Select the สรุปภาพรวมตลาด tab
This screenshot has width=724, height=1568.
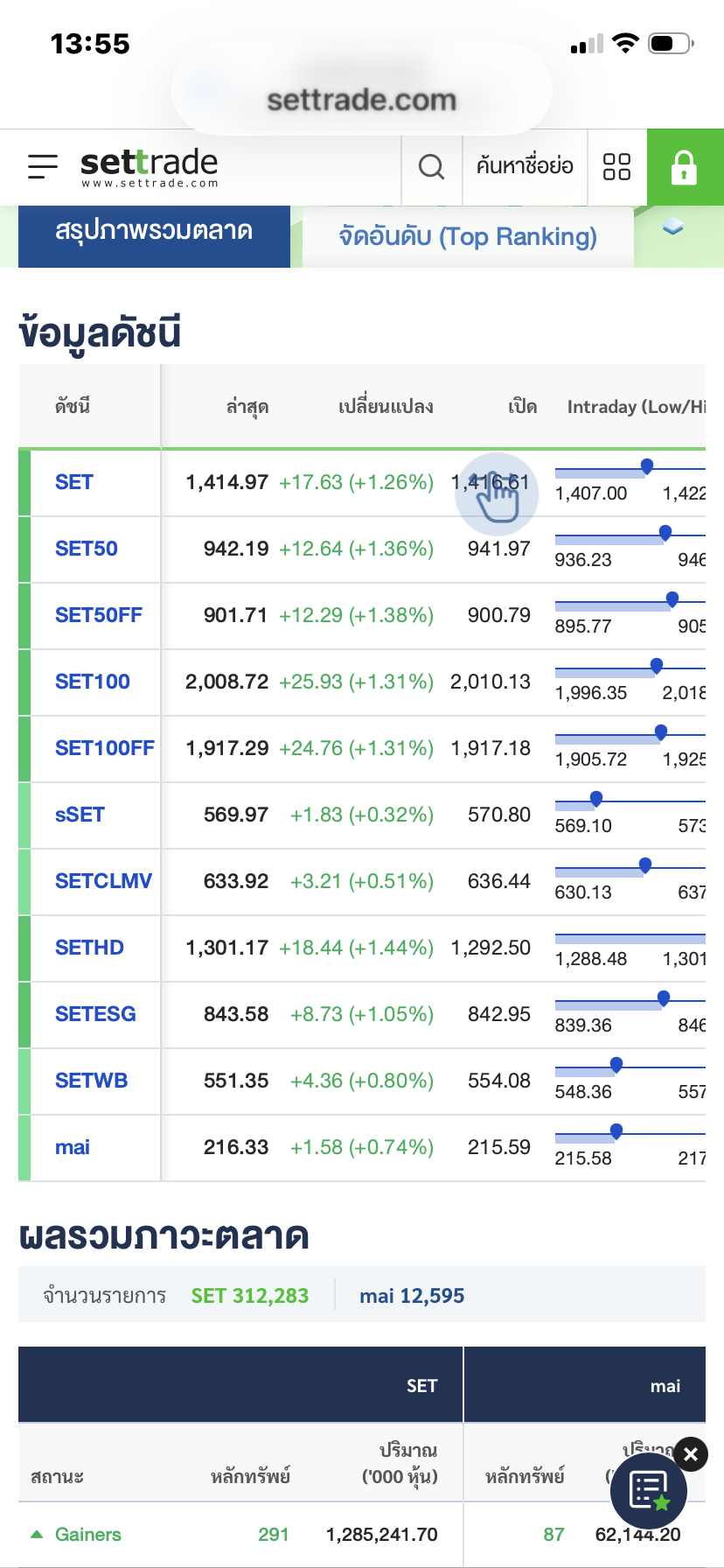pos(154,232)
